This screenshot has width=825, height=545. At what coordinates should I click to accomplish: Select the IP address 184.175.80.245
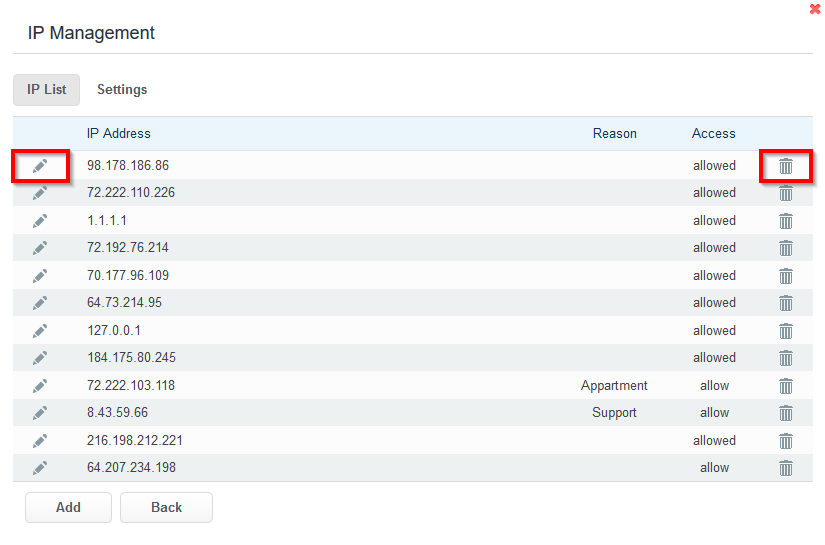click(x=132, y=357)
